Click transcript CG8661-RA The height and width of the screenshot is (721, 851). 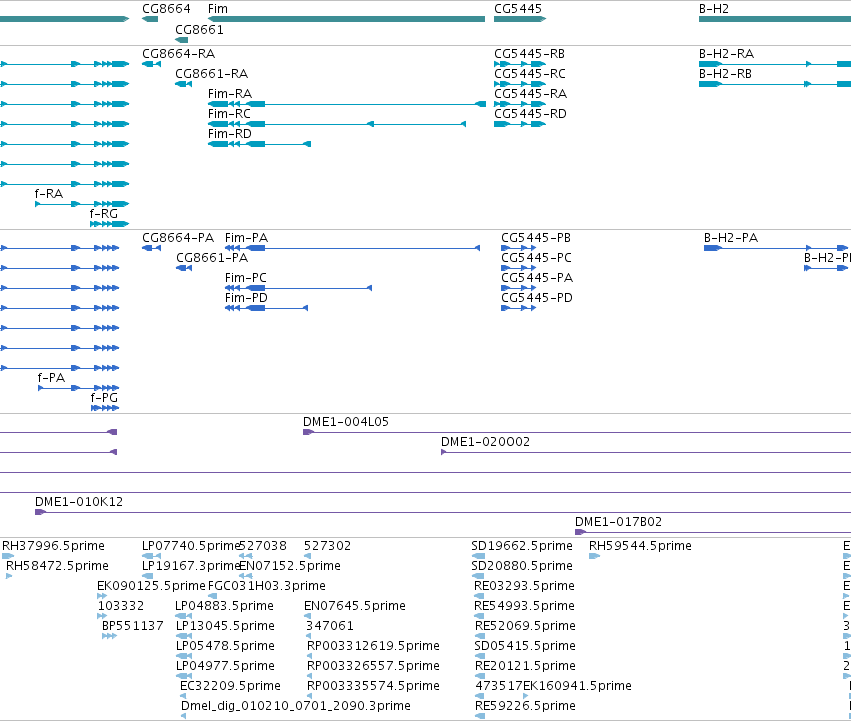212,74
